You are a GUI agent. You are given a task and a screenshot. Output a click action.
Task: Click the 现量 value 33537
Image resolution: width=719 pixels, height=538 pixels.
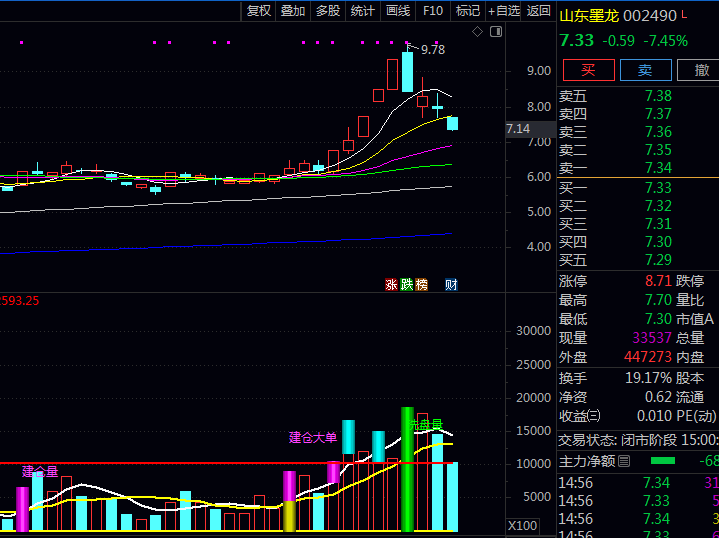[x=652, y=338]
